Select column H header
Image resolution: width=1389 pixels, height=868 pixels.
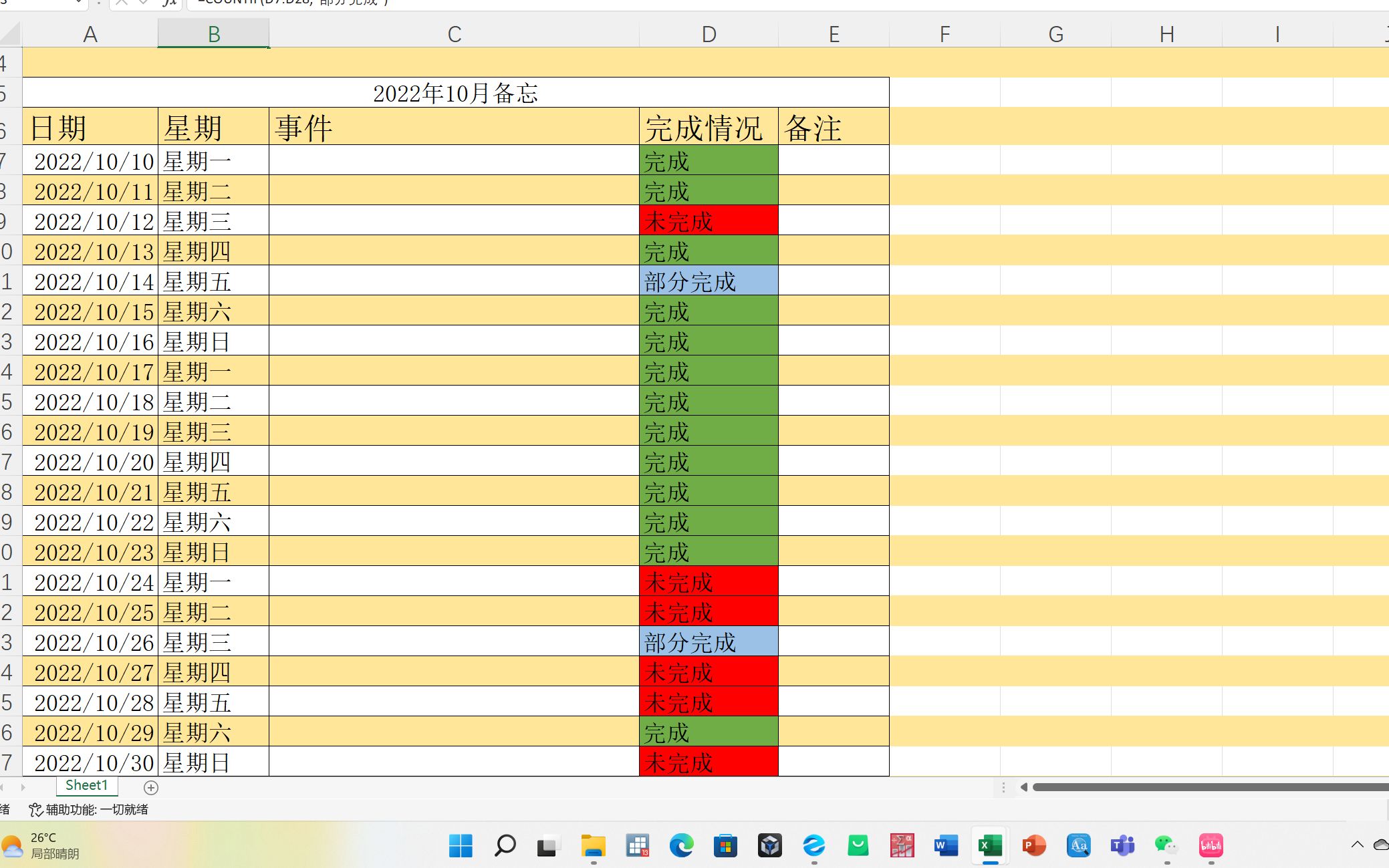[x=1167, y=34]
